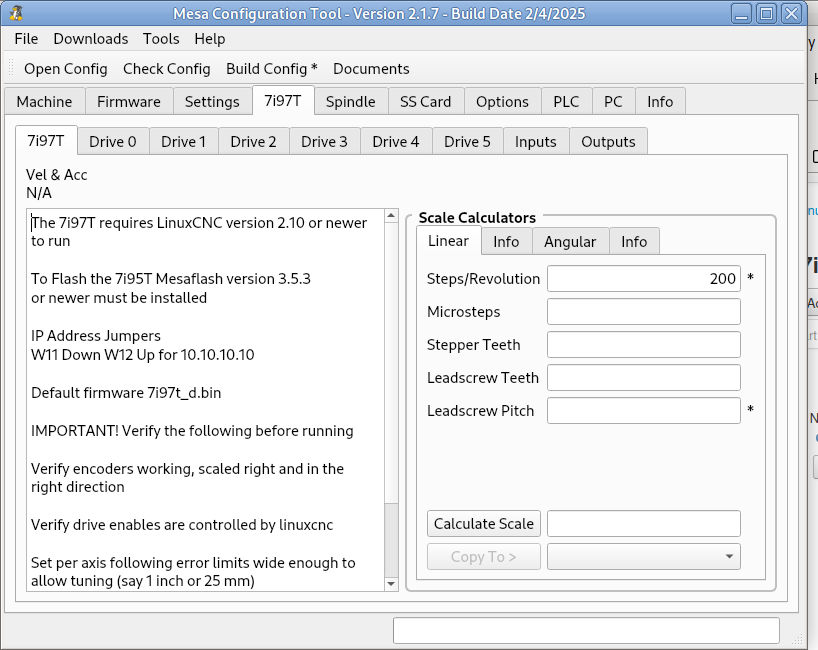Select the top-level 7i97T tab
Screen dimensions: 818x650
coord(283,100)
